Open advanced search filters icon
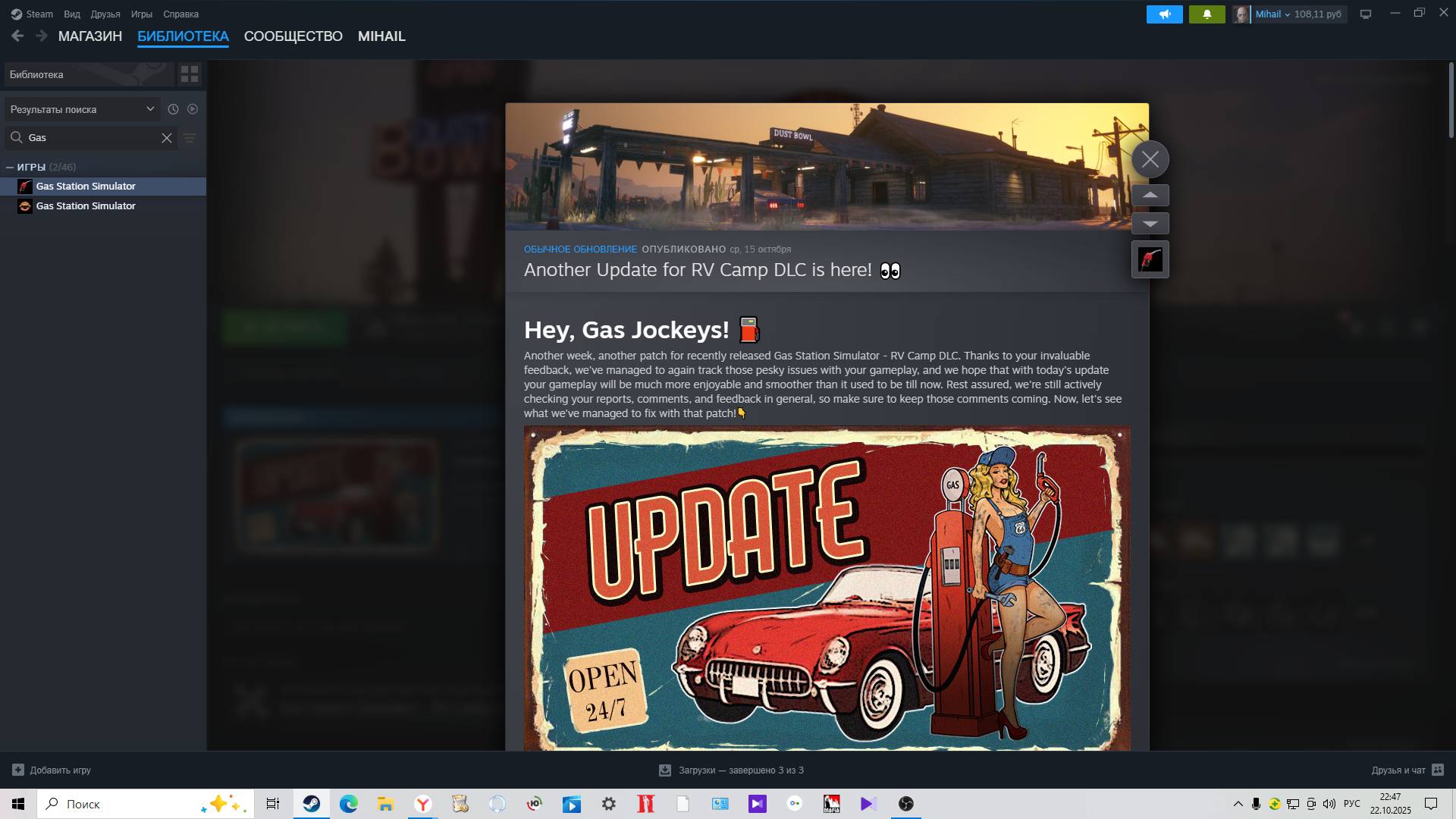 tap(190, 138)
